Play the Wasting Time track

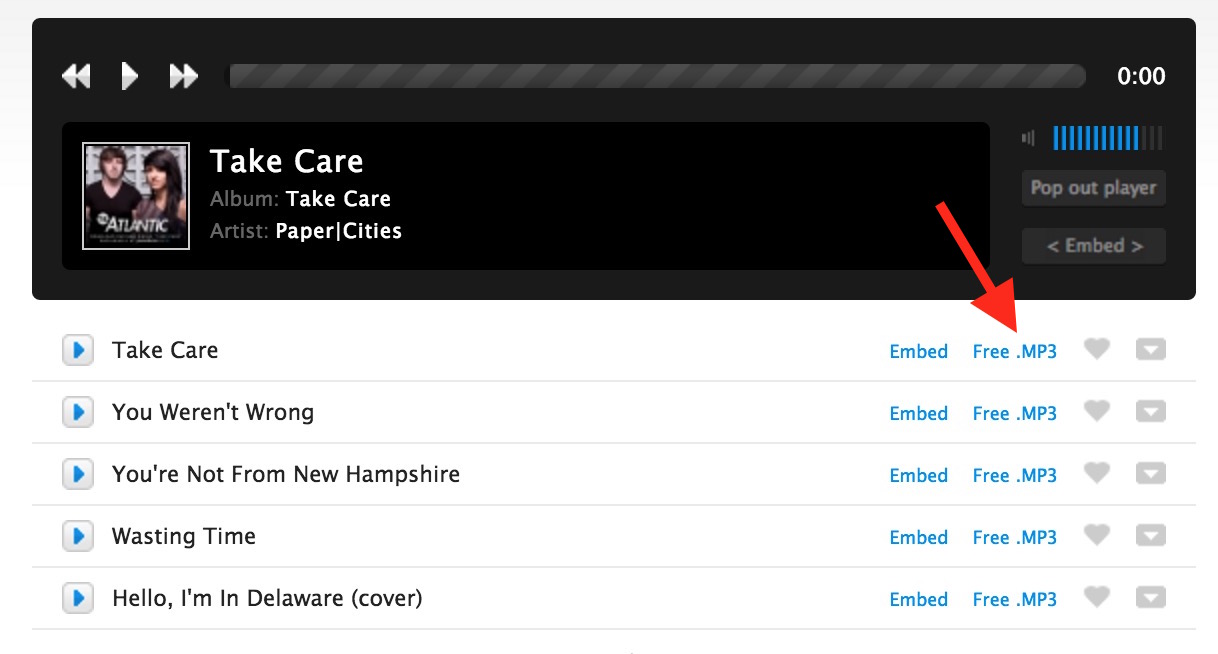point(77,537)
